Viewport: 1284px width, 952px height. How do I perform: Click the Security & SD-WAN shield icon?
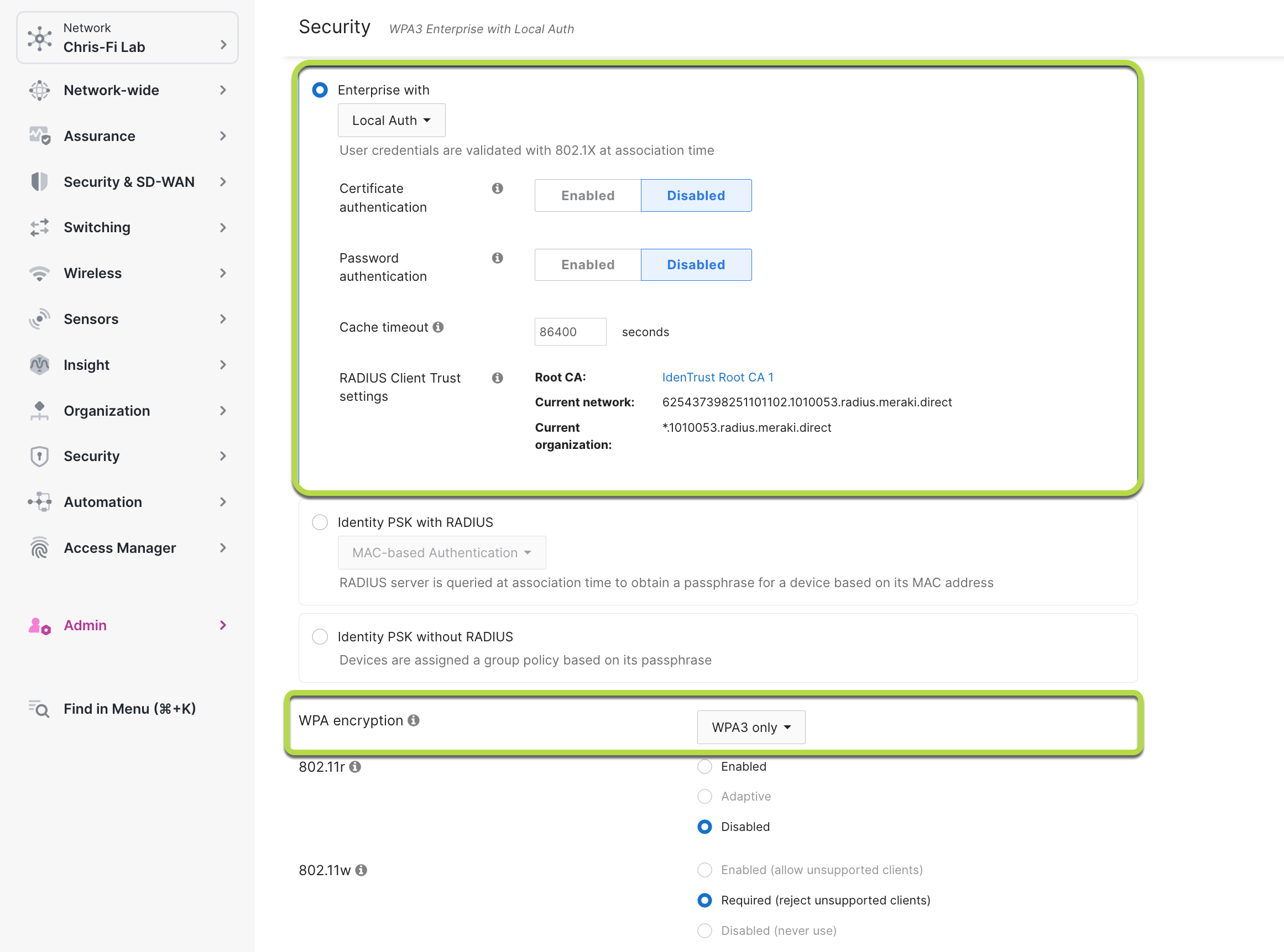pyautogui.click(x=39, y=182)
